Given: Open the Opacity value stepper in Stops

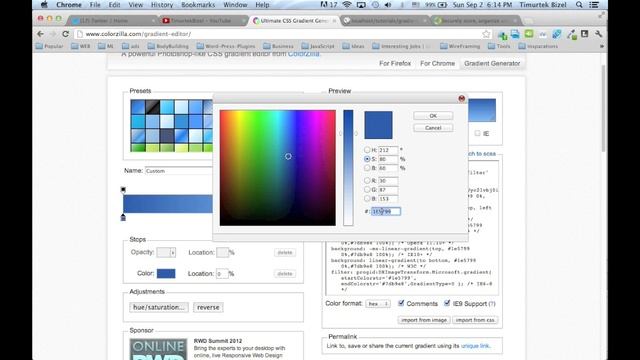Looking at the screenshot, I should [x=173, y=253].
